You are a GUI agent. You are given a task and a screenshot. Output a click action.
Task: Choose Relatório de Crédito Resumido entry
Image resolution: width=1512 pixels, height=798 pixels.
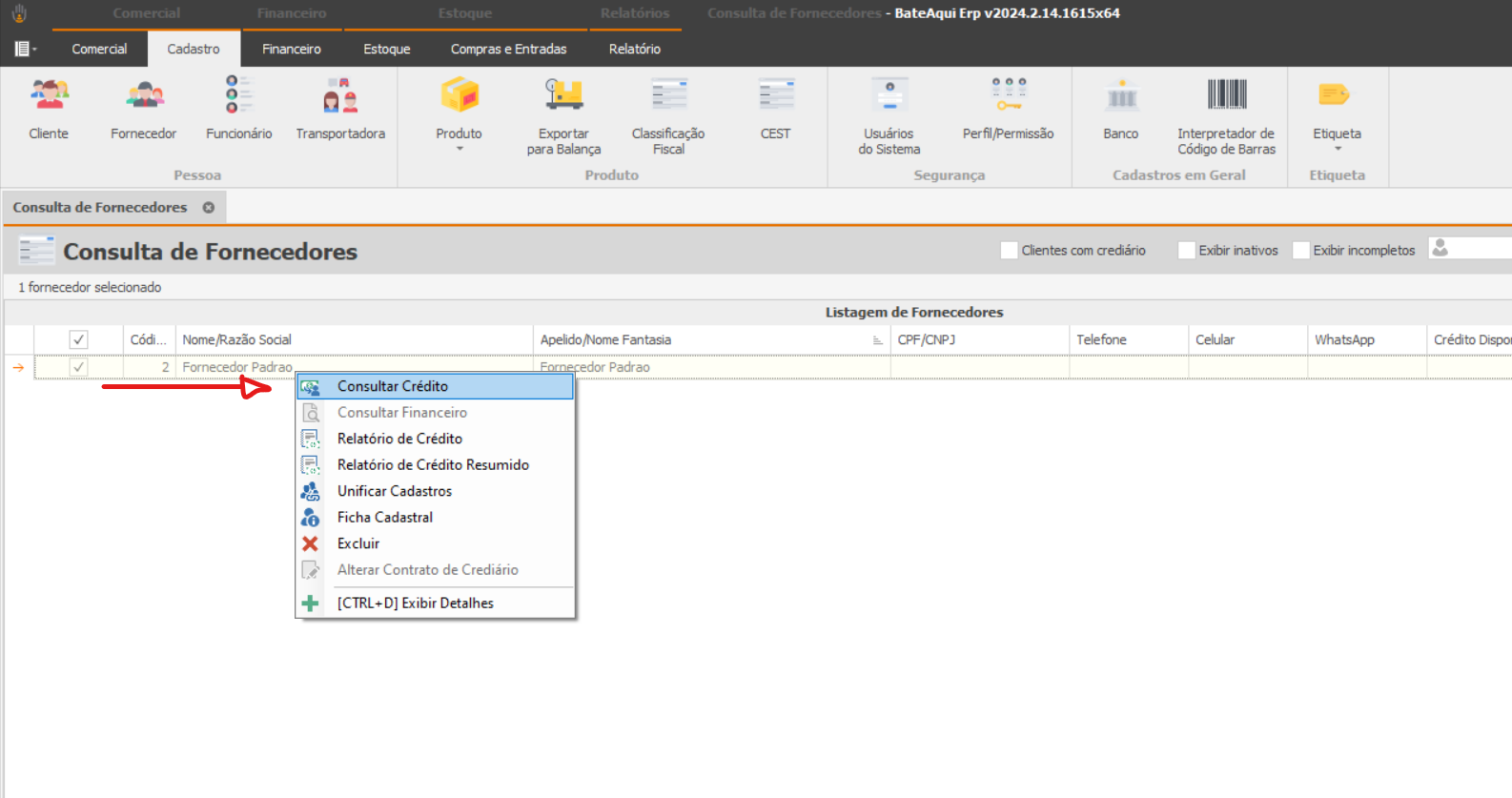435,464
